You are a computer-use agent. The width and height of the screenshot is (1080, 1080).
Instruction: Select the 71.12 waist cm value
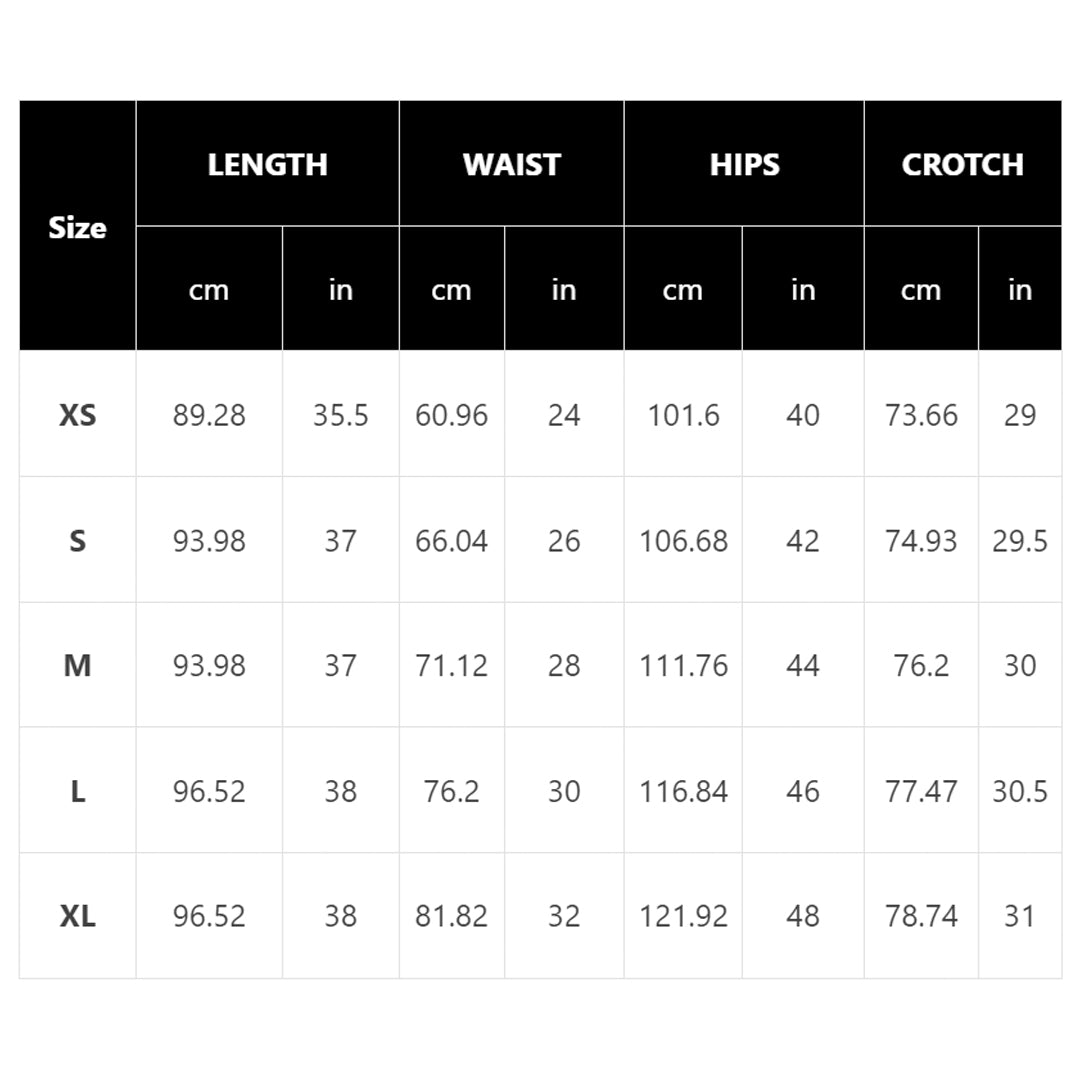click(452, 666)
